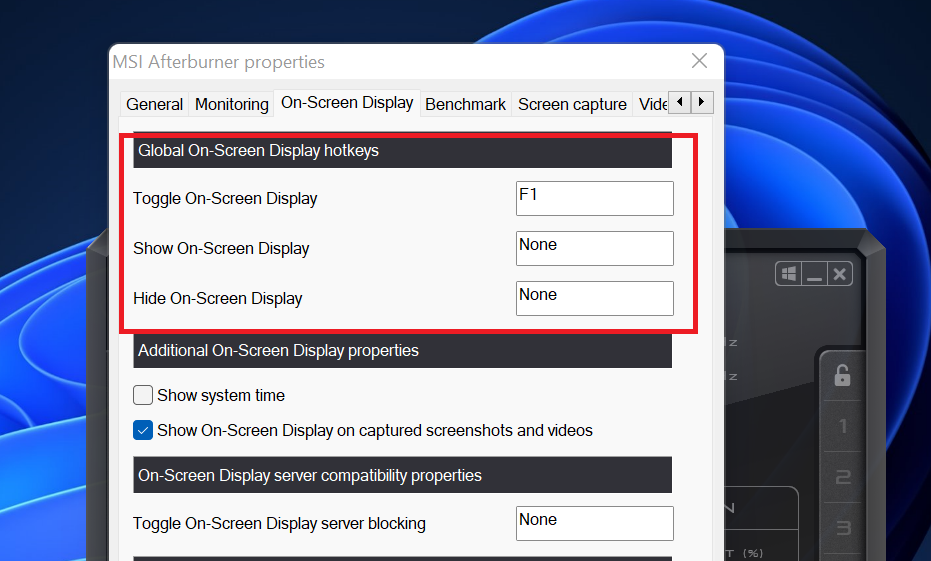Image resolution: width=931 pixels, height=561 pixels.
Task: Enable the Show system time checkbox
Action: point(142,395)
